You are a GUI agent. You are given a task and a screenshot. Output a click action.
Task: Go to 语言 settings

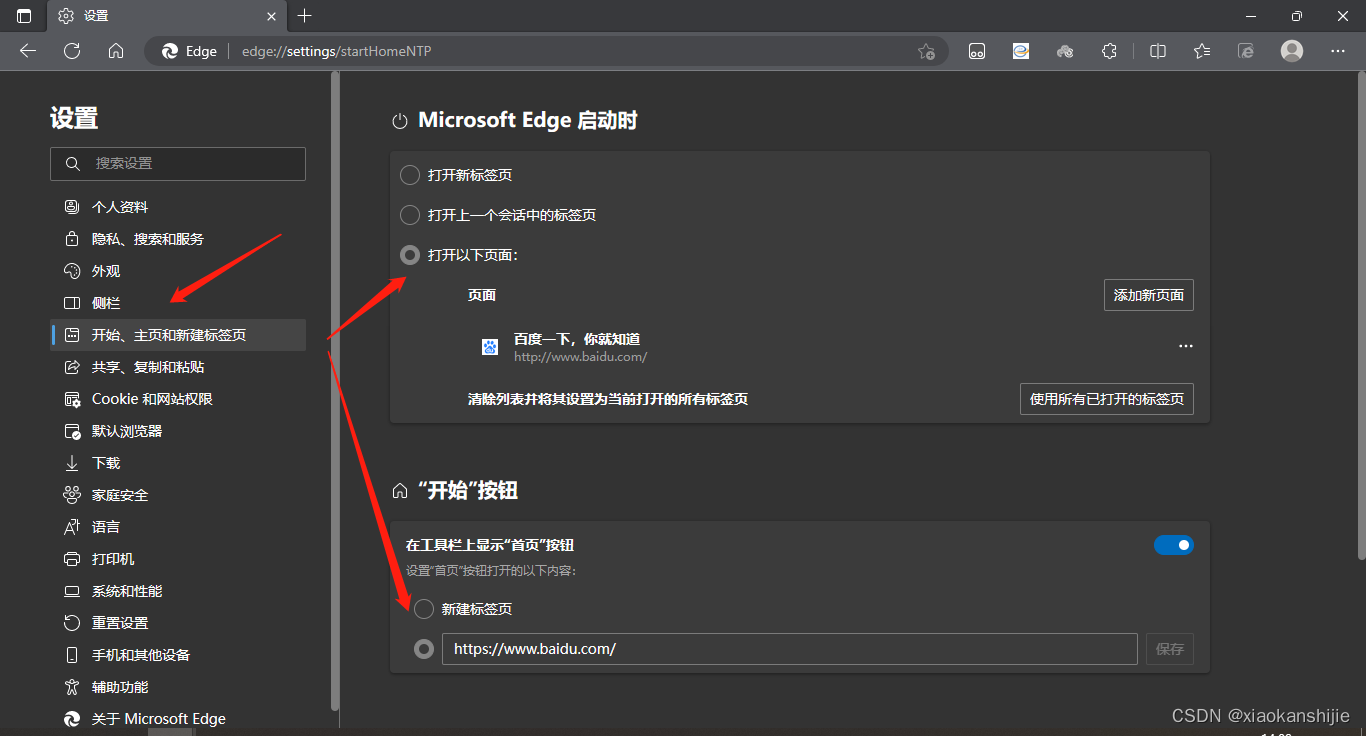[x=178, y=527]
